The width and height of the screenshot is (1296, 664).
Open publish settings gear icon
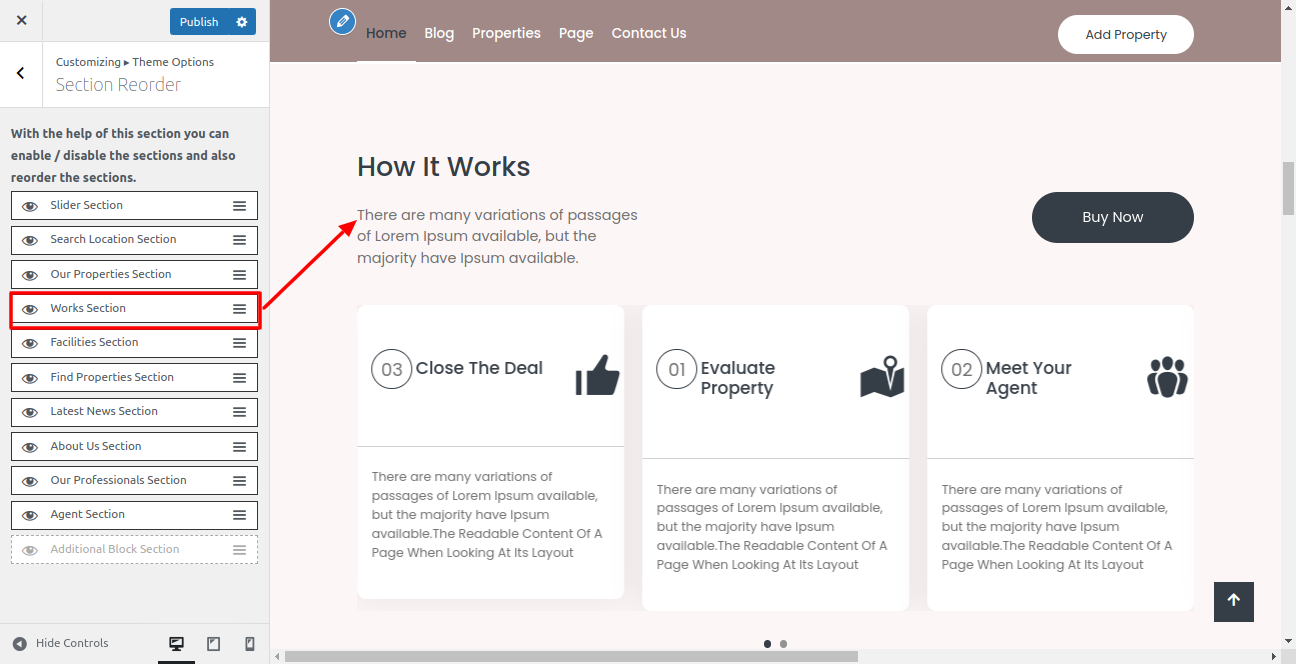(241, 22)
